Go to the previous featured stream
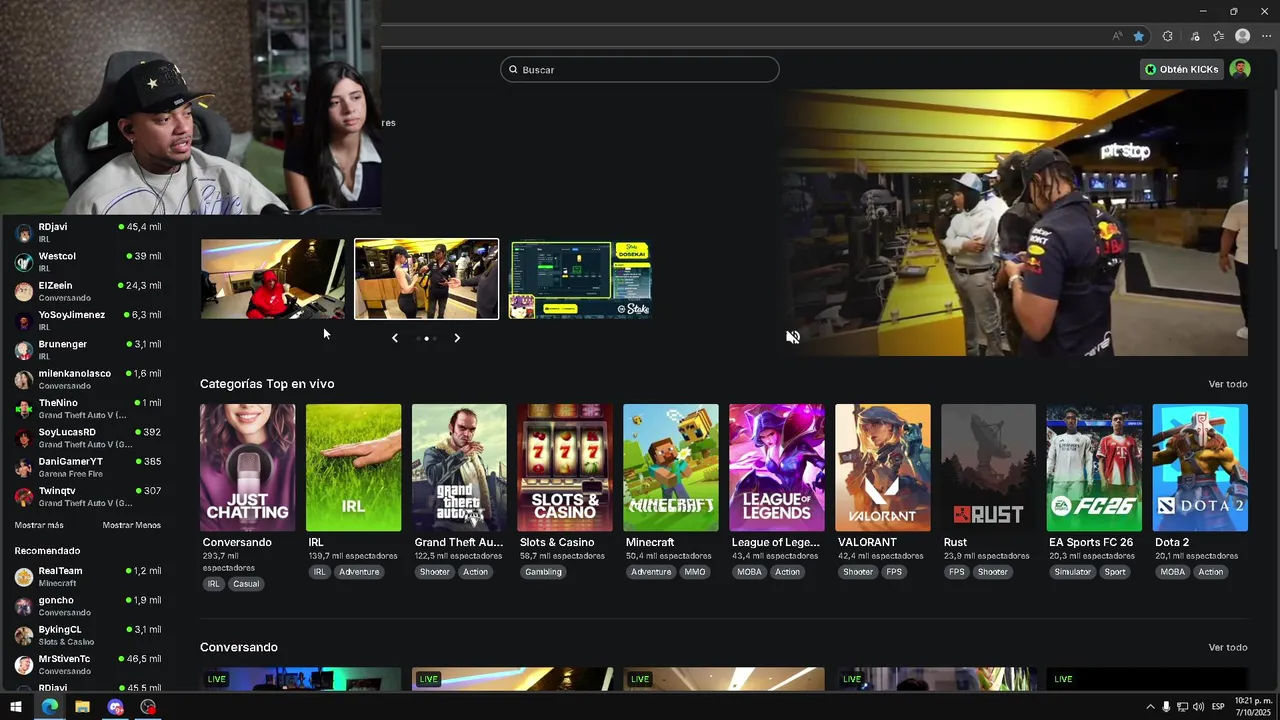Screen dimensions: 1280x720 (x=395, y=338)
